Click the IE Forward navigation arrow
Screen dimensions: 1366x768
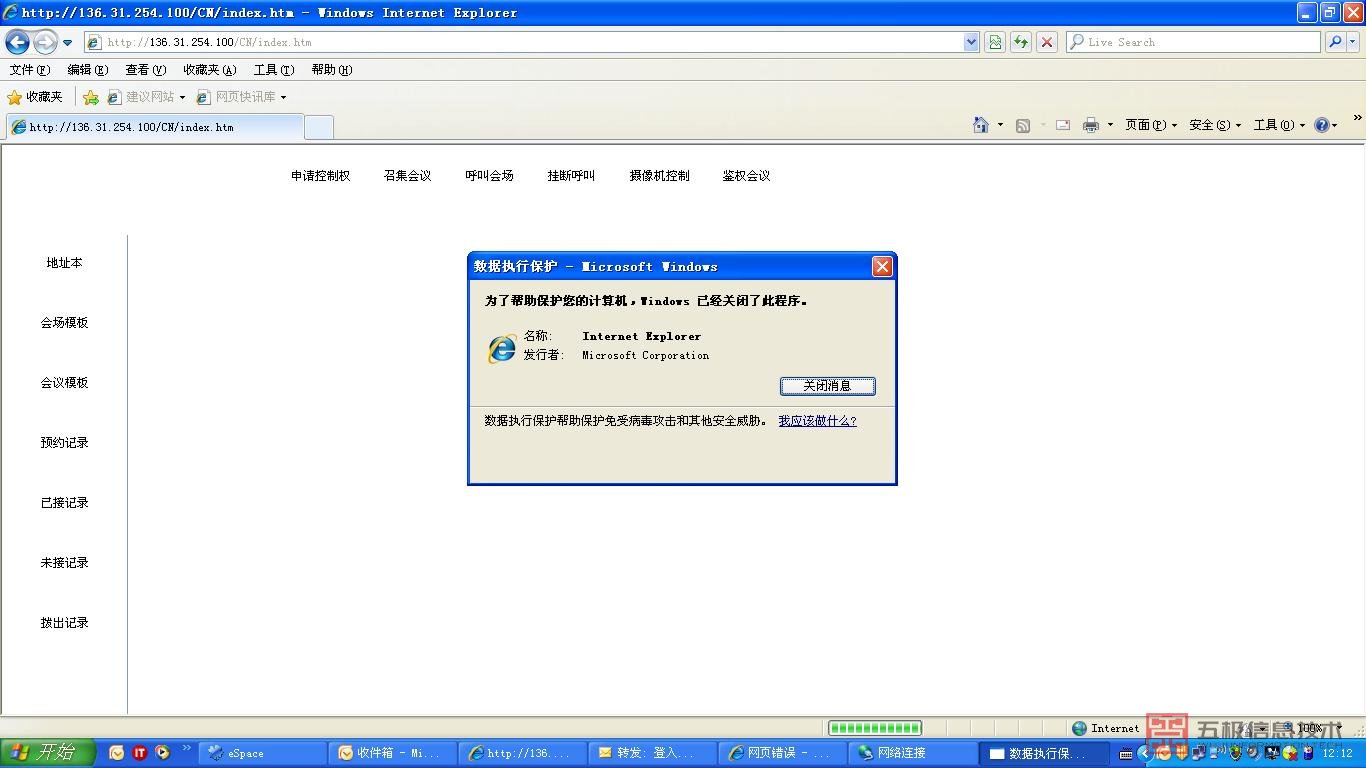45,42
